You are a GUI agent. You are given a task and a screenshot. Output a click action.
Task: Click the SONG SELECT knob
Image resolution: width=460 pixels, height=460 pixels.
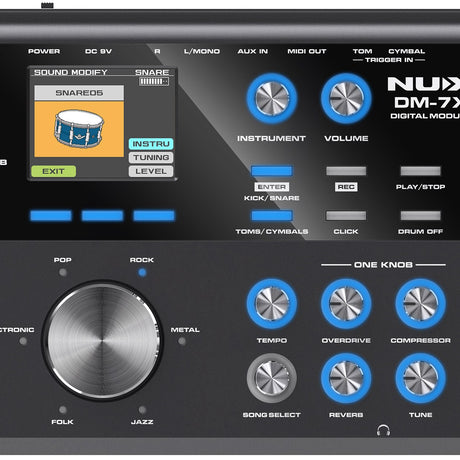coord(272,378)
